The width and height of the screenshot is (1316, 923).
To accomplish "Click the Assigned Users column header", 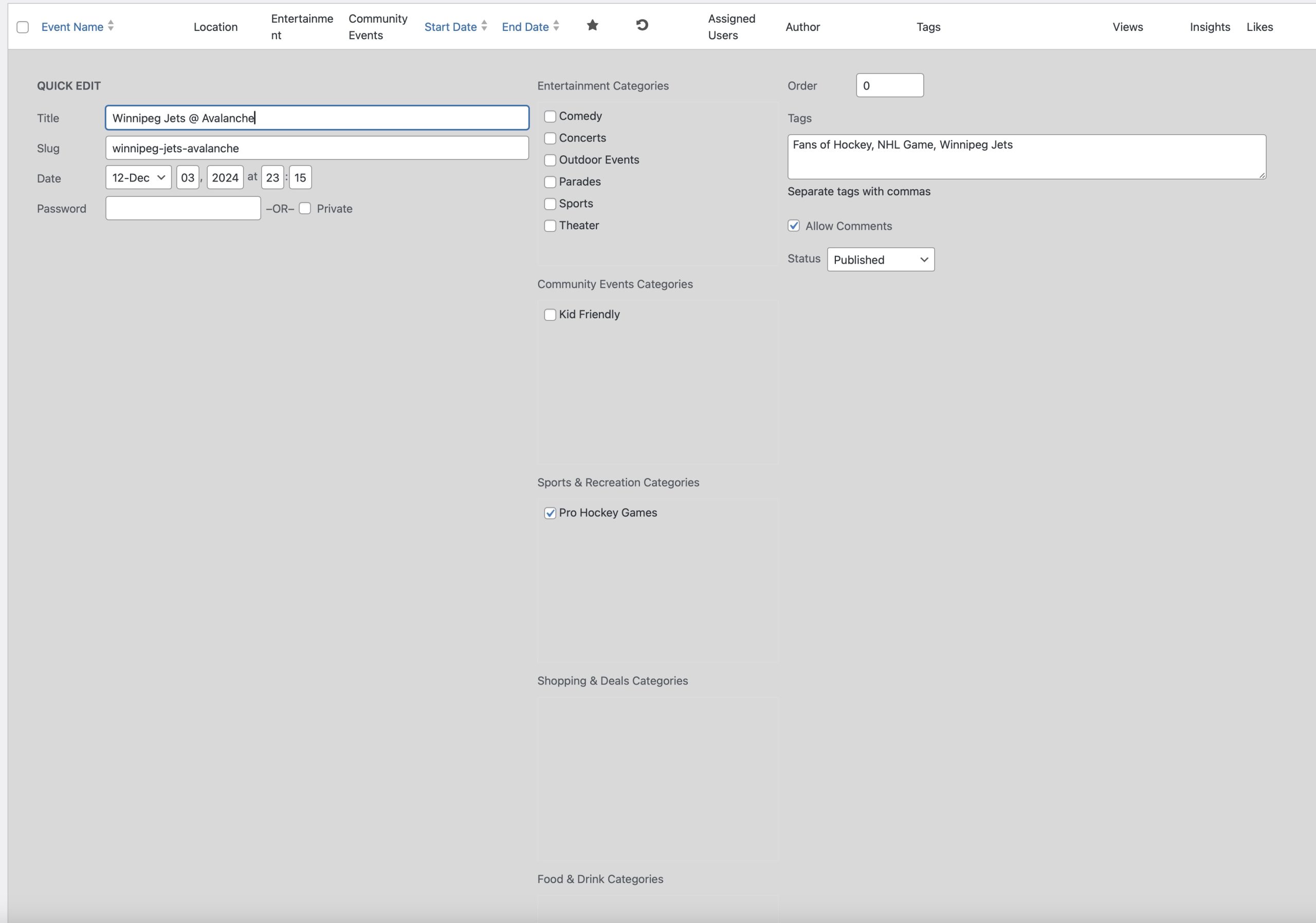I will [x=732, y=27].
